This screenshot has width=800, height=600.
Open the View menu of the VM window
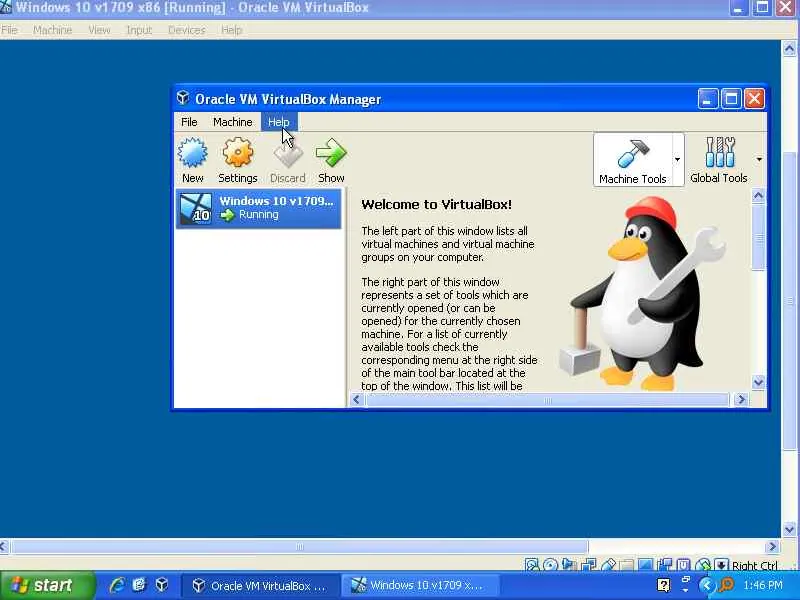click(99, 30)
